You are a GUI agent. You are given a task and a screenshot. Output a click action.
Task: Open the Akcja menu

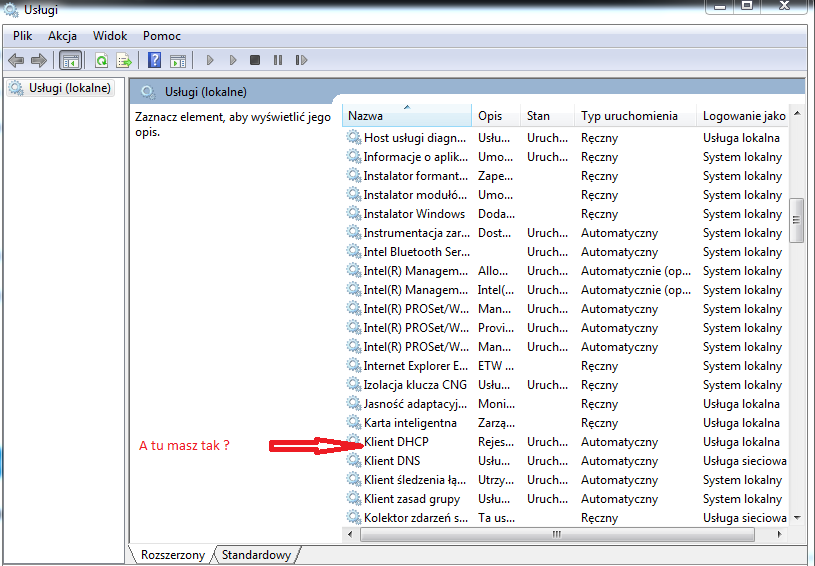tap(62, 35)
